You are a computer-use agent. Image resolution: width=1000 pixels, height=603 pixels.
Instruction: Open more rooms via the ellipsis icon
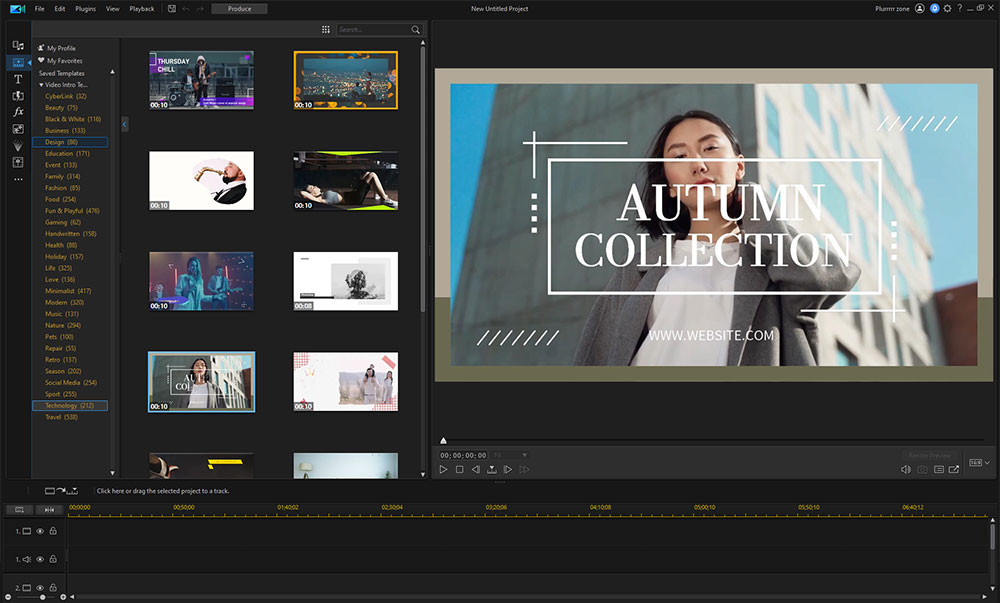pyautogui.click(x=17, y=178)
